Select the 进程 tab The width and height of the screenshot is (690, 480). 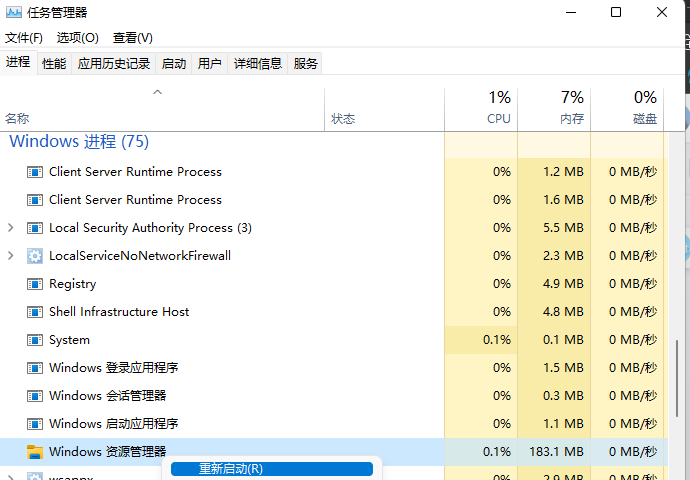click(x=18, y=62)
